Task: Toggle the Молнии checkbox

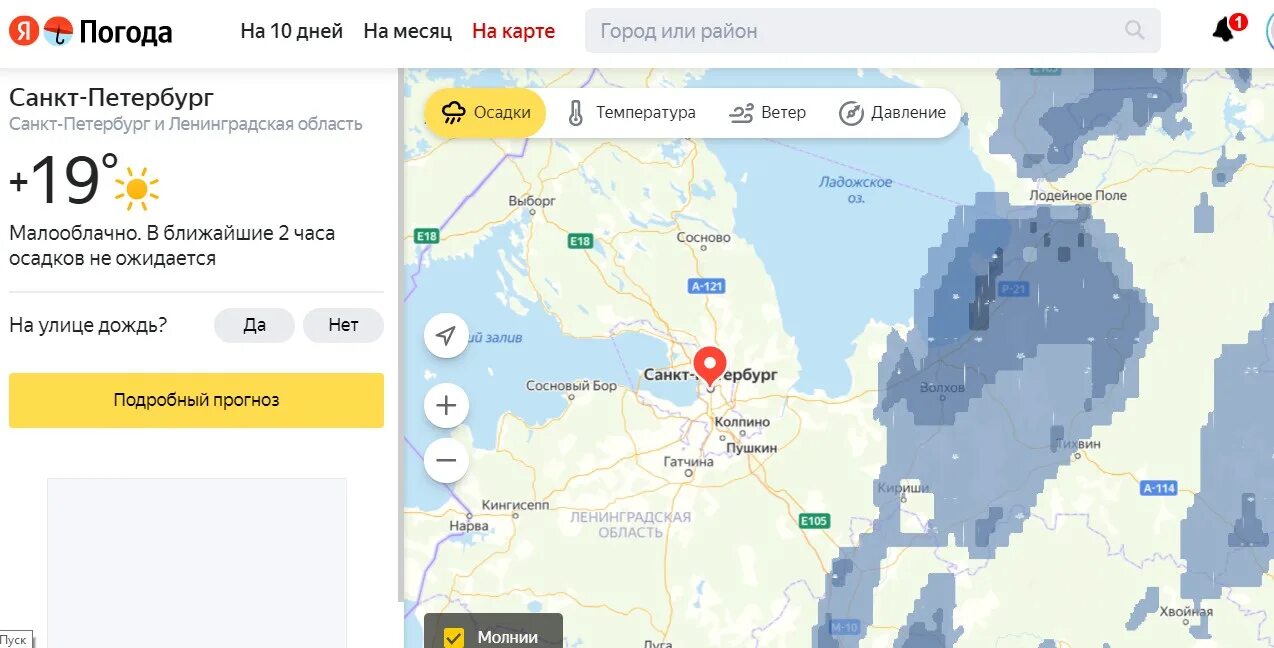Action: click(x=453, y=637)
